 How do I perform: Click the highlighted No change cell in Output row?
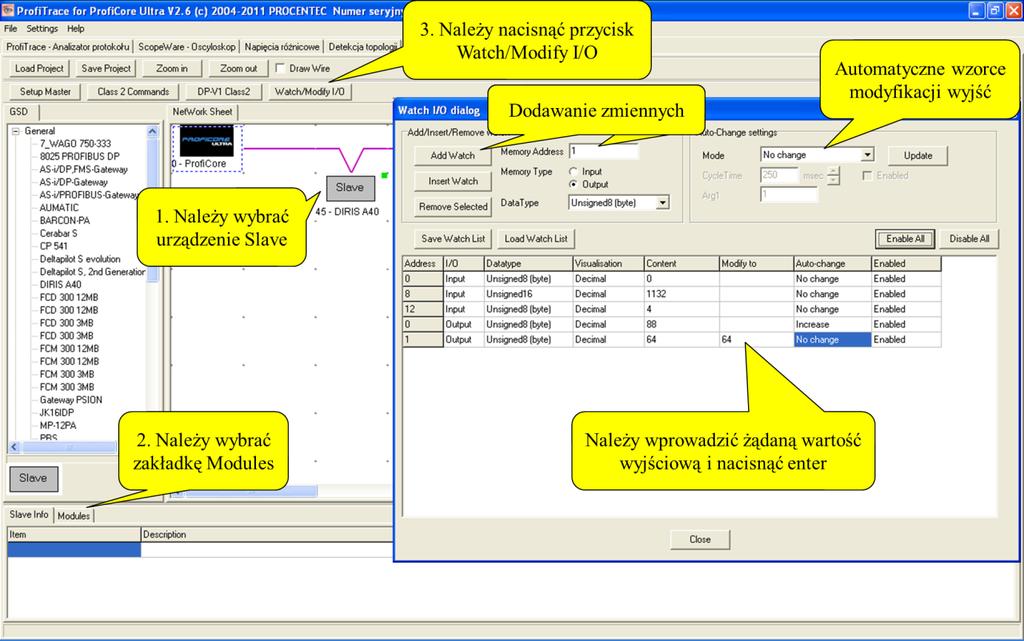click(x=832, y=339)
